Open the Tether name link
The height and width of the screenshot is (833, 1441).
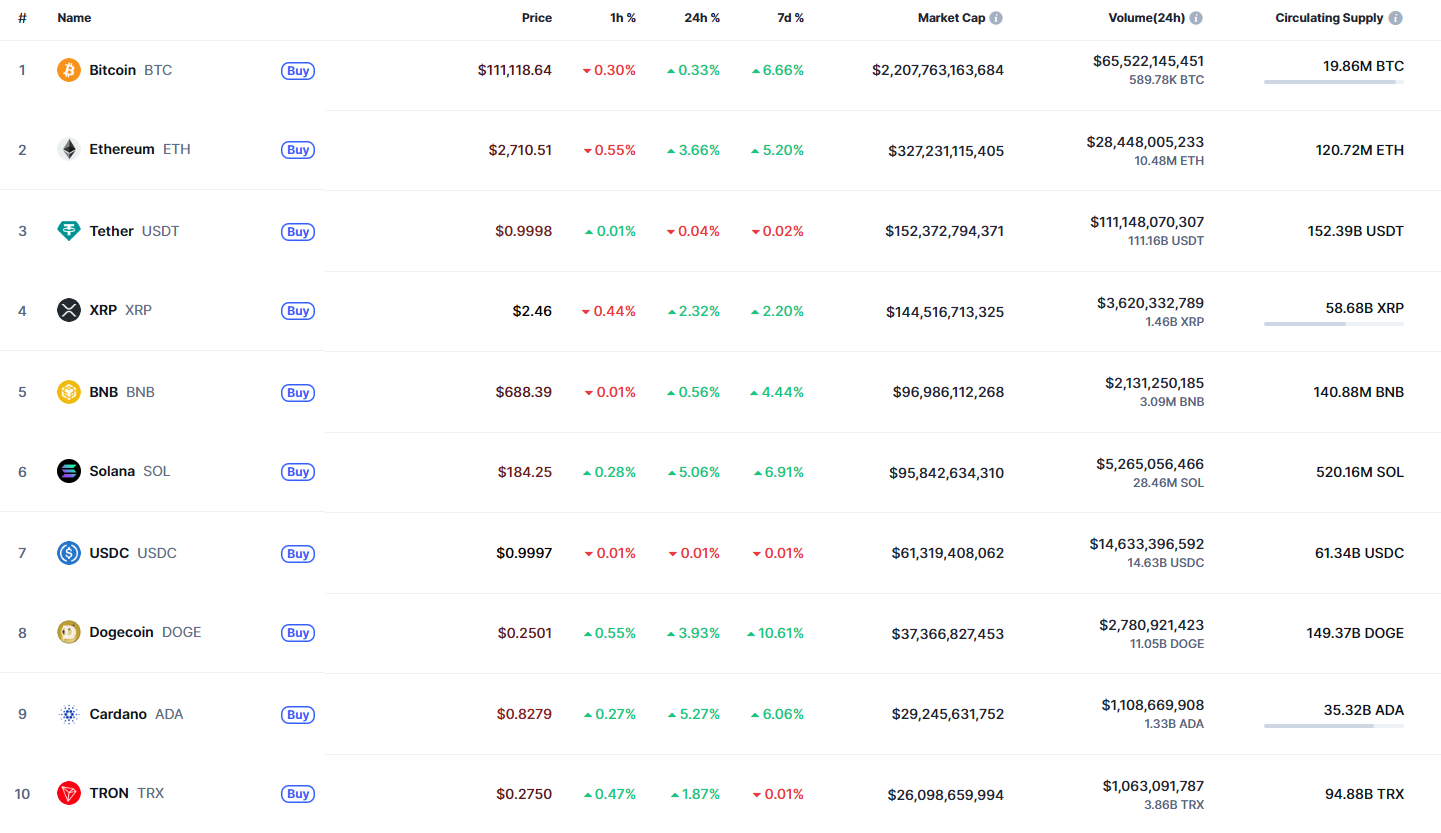(x=111, y=231)
